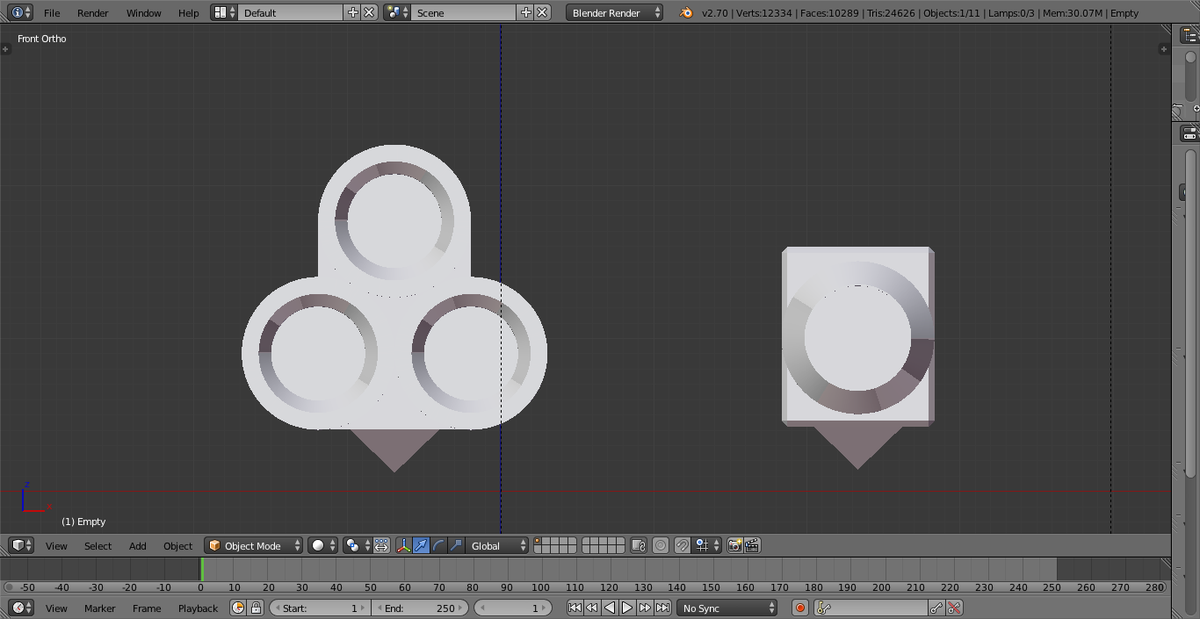Open the Help menu
The height and width of the screenshot is (619, 1200).
(188, 13)
